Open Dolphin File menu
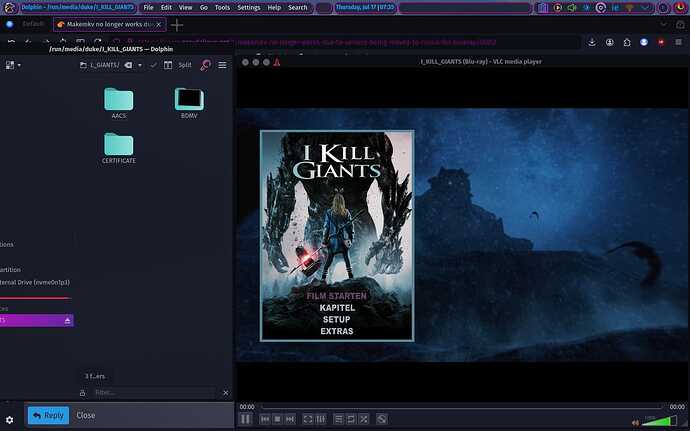Screen dimensions: 690x431 [148, 7]
